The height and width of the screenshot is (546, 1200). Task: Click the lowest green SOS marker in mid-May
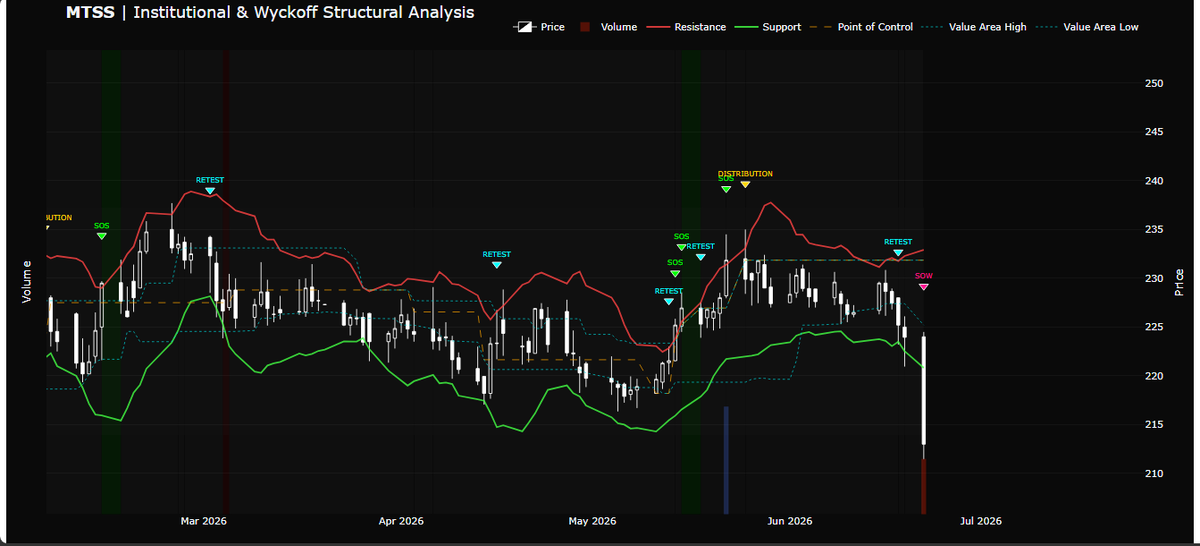point(675,273)
